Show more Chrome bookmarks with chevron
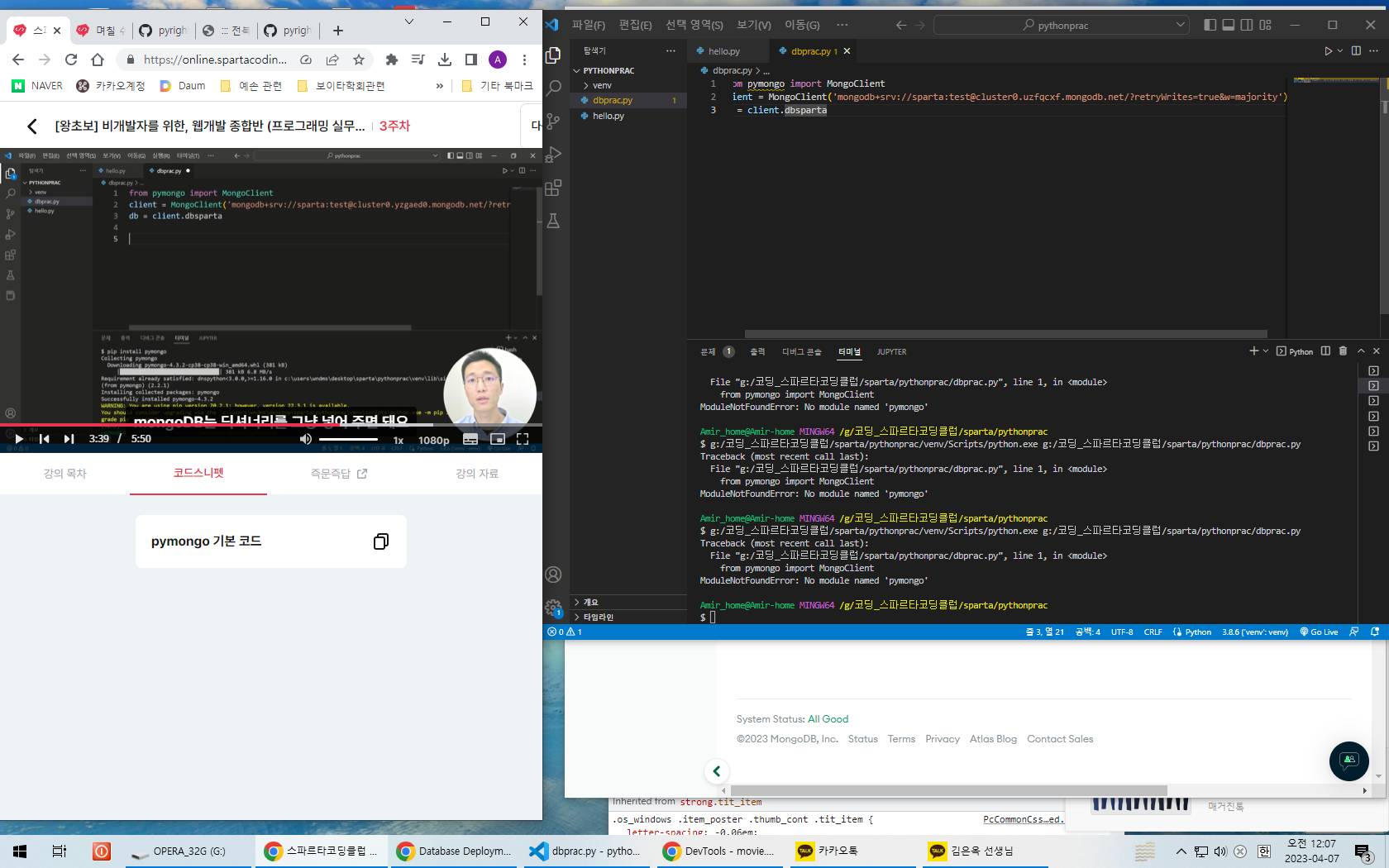This screenshot has width=1389, height=868. click(x=439, y=86)
